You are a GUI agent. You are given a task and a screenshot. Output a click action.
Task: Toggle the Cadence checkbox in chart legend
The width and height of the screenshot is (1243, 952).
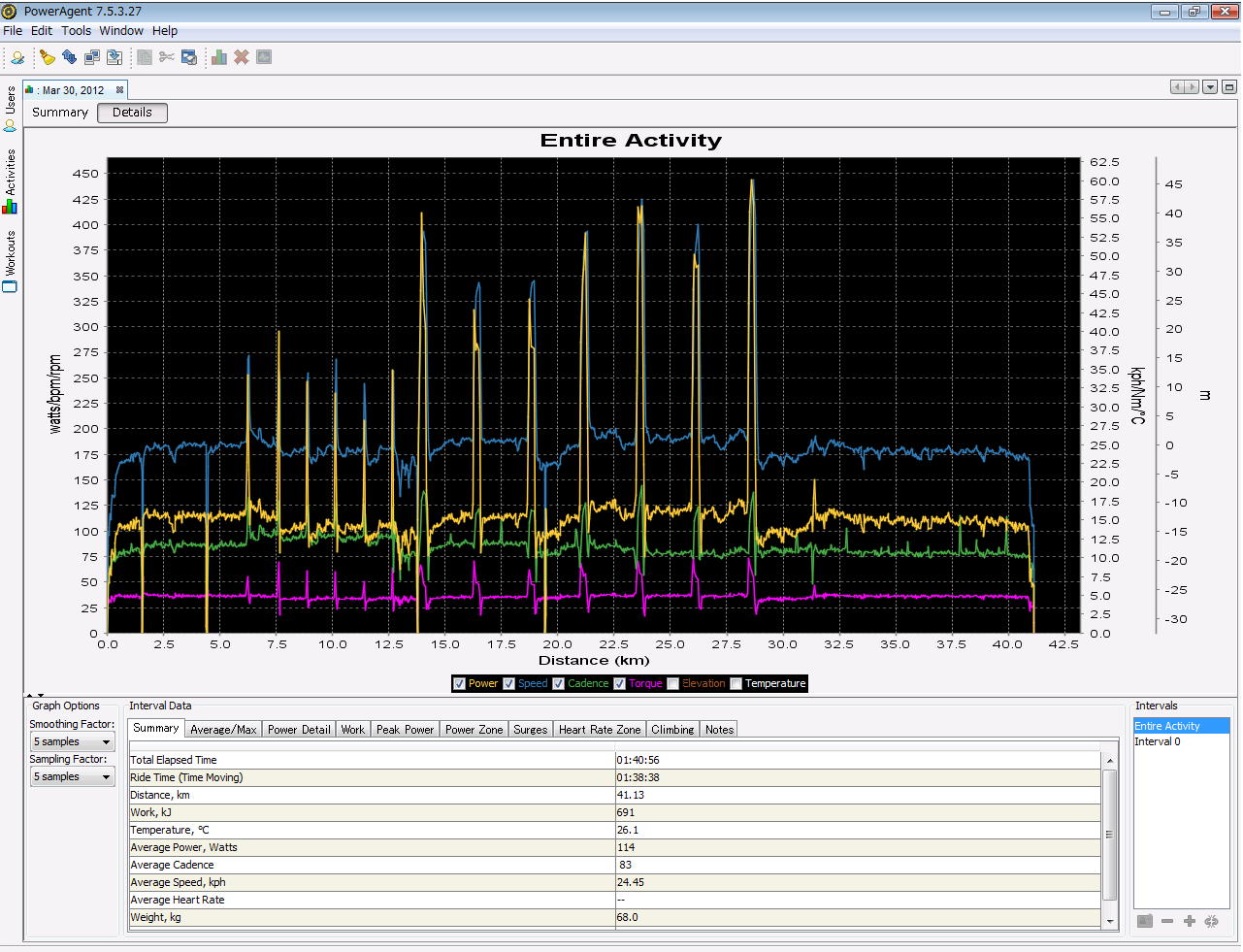coord(559,683)
